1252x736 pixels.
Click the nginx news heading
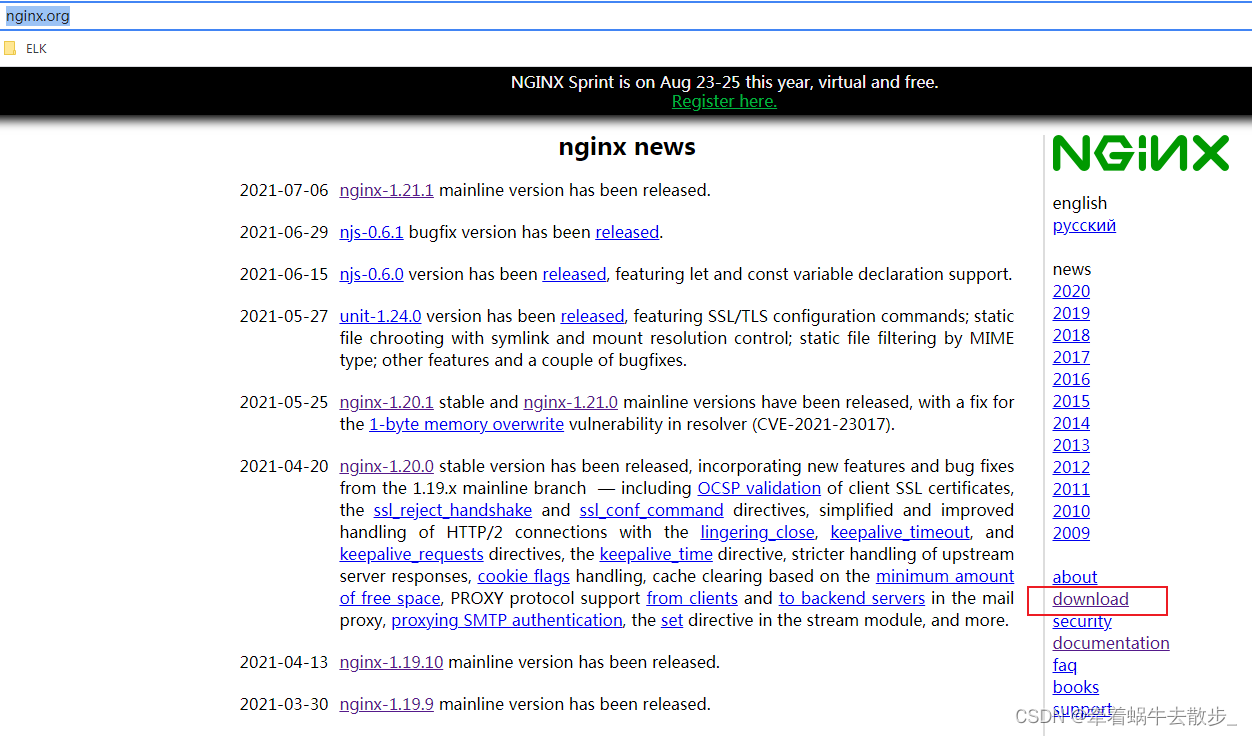click(x=627, y=147)
